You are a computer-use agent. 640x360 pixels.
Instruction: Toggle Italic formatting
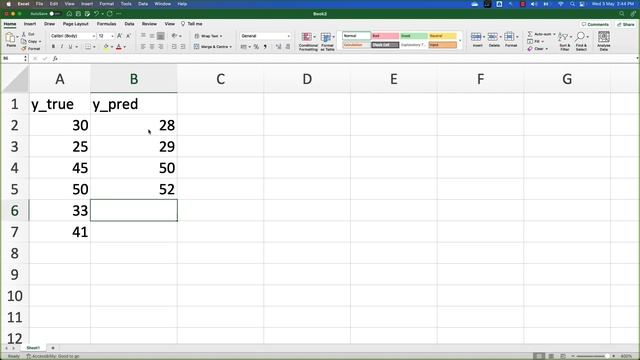click(62, 47)
